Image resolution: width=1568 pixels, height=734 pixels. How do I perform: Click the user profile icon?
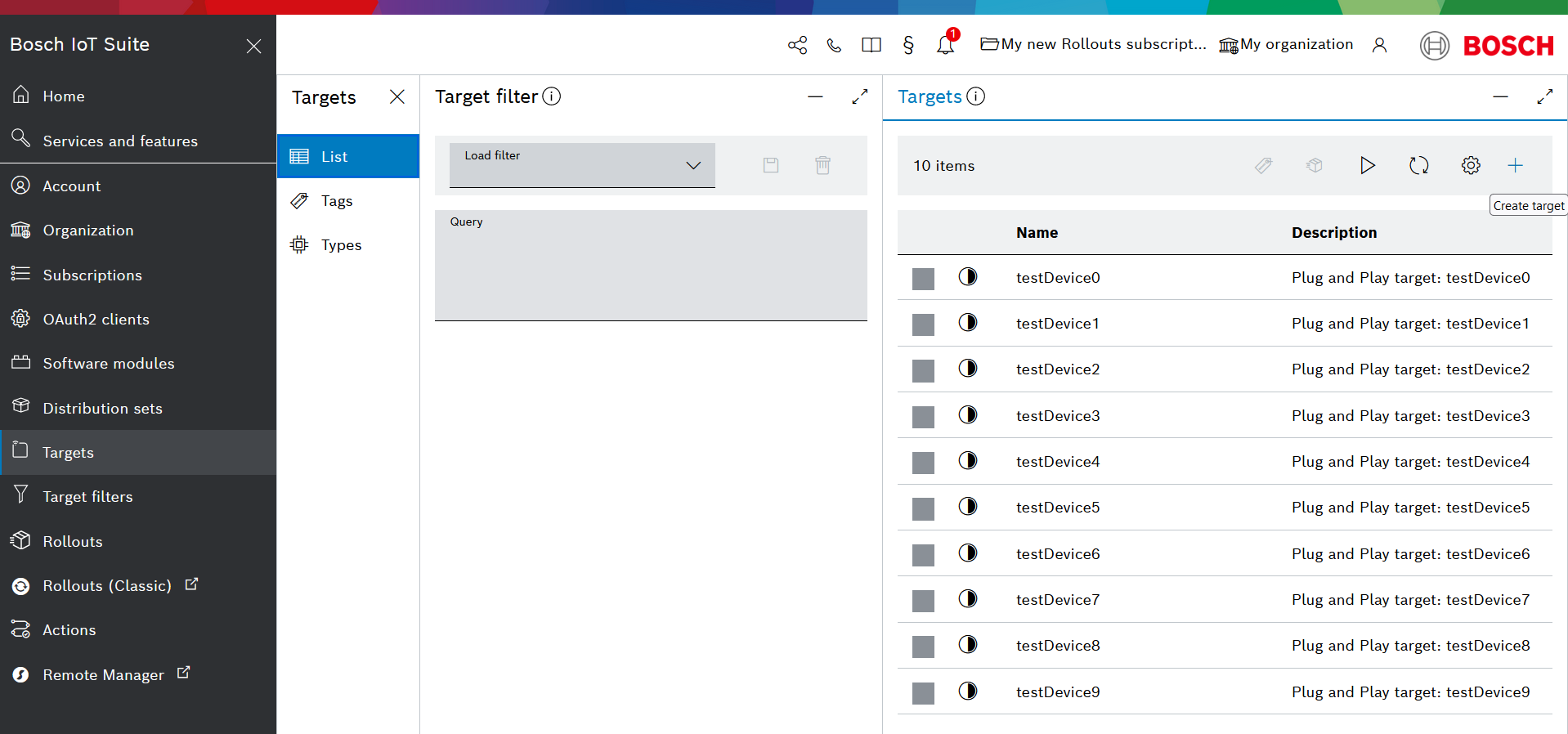1379,45
